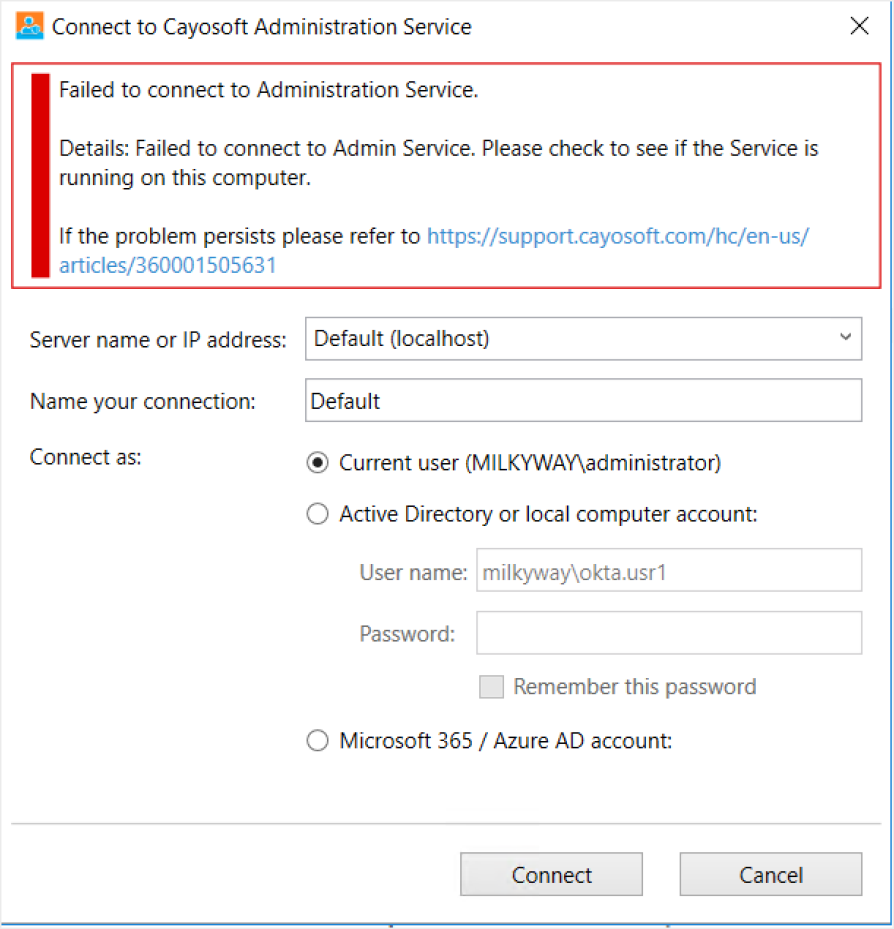The image size is (894, 929).
Task: Enable Remember this password checkbox
Action: coord(491,687)
